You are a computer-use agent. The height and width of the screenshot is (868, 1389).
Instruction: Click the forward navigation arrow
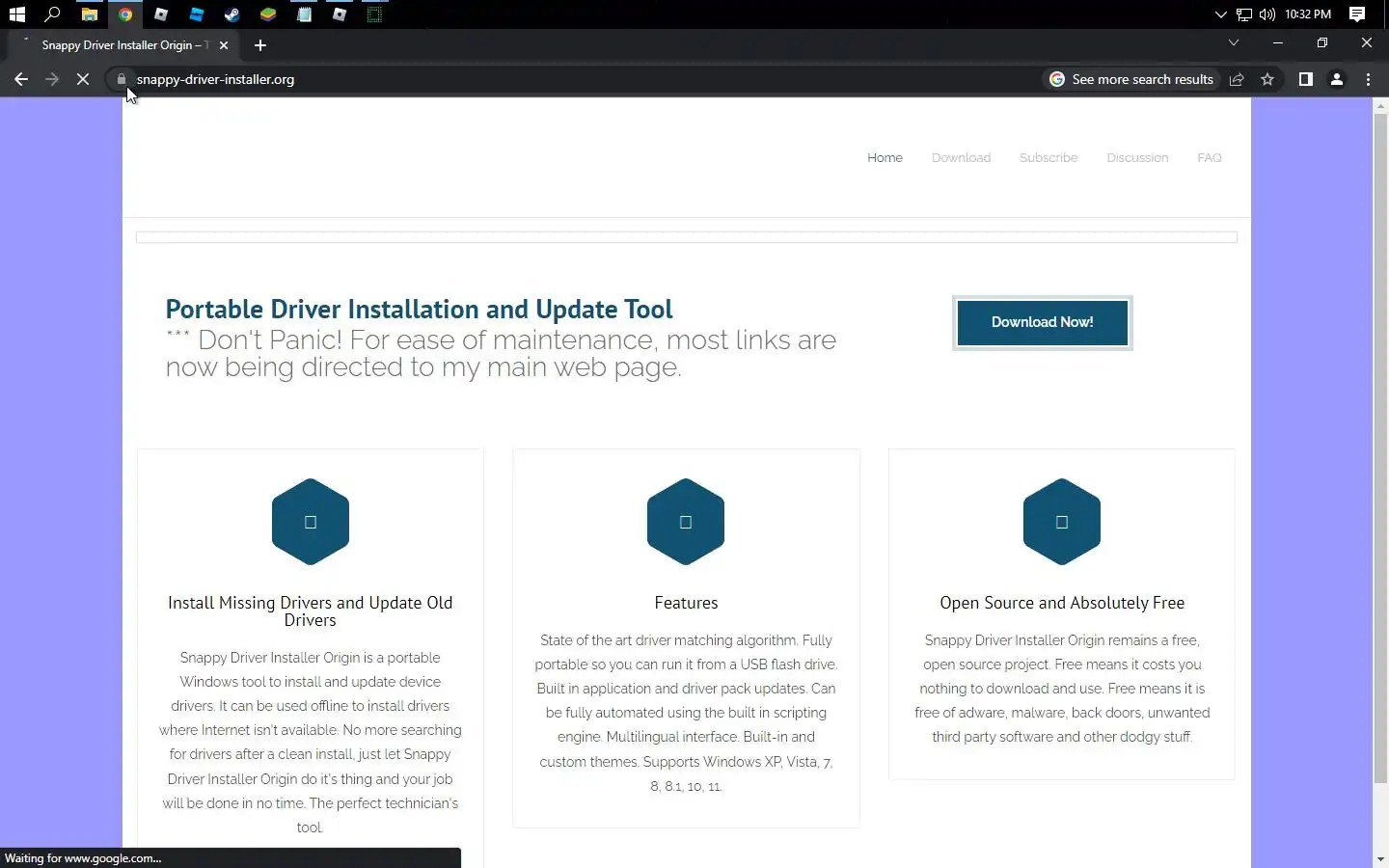52,79
